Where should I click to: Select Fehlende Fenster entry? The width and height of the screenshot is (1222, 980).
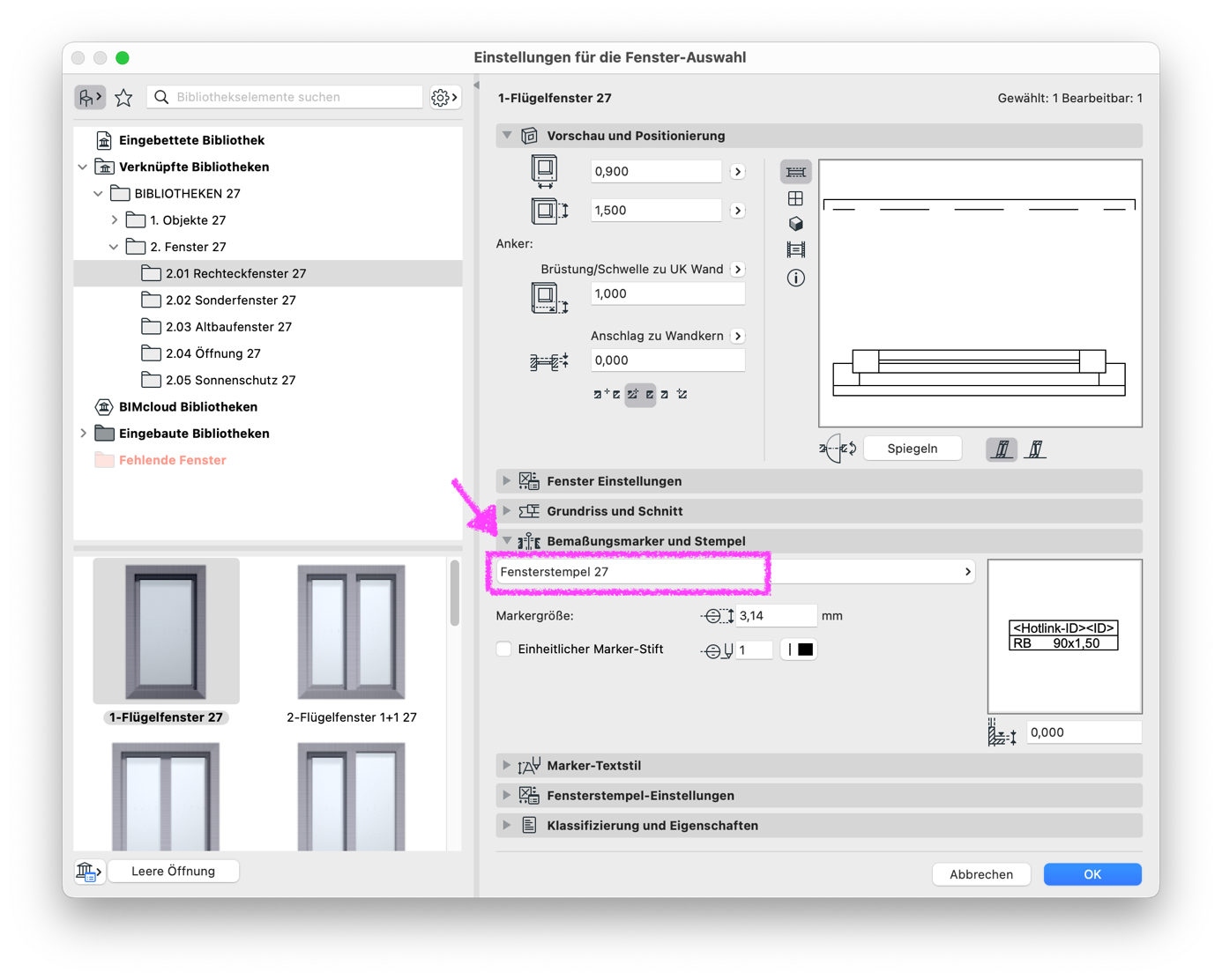coord(268,460)
